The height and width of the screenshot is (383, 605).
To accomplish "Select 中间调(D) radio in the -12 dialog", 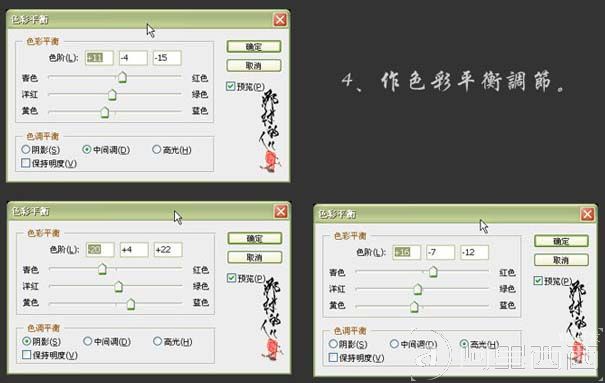I will (394, 344).
